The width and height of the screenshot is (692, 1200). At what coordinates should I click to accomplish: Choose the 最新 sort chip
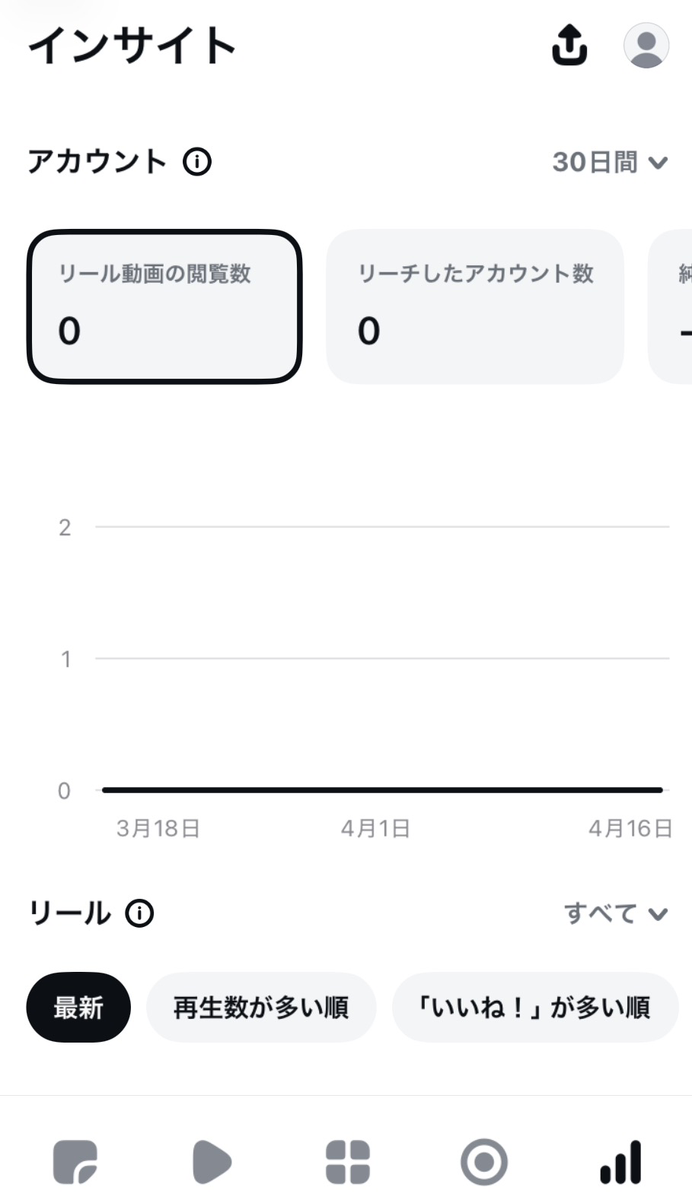point(78,1007)
